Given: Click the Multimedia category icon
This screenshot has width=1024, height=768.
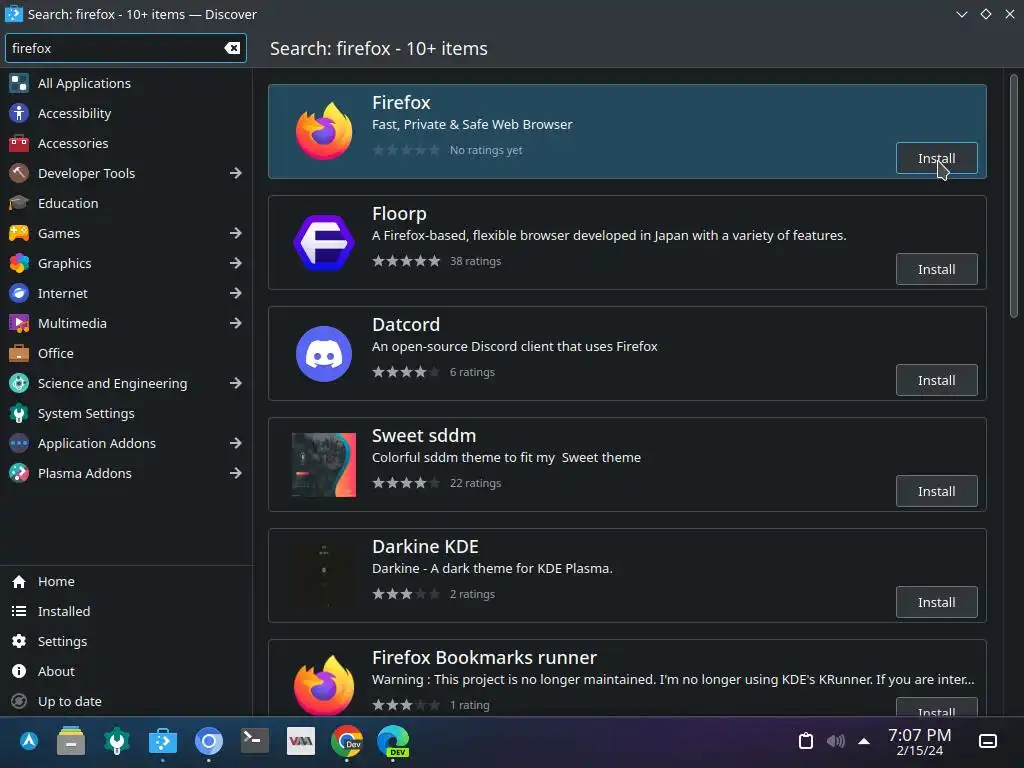Looking at the screenshot, I should pos(19,323).
